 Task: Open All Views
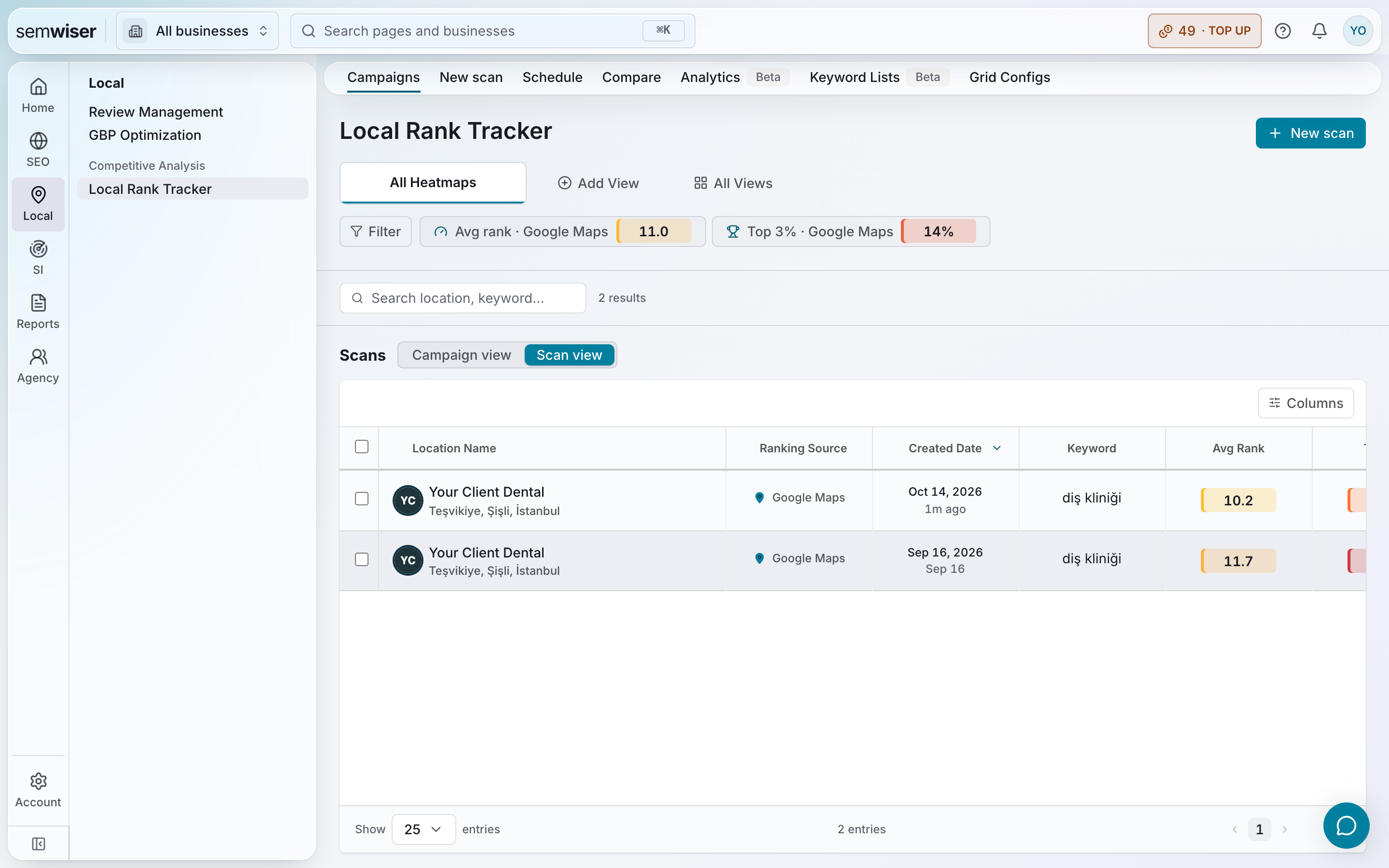pyautogui.click(x=733, y=183)
